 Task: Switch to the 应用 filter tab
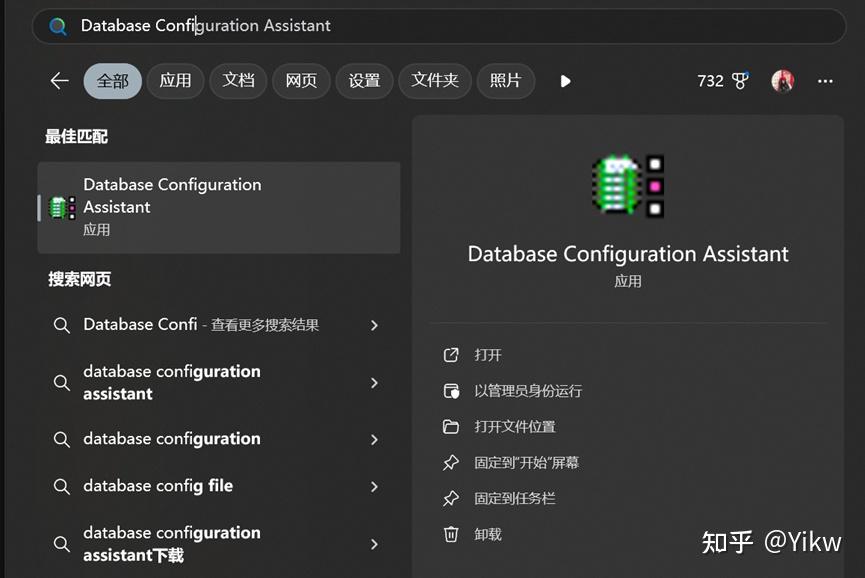point(175,81)
